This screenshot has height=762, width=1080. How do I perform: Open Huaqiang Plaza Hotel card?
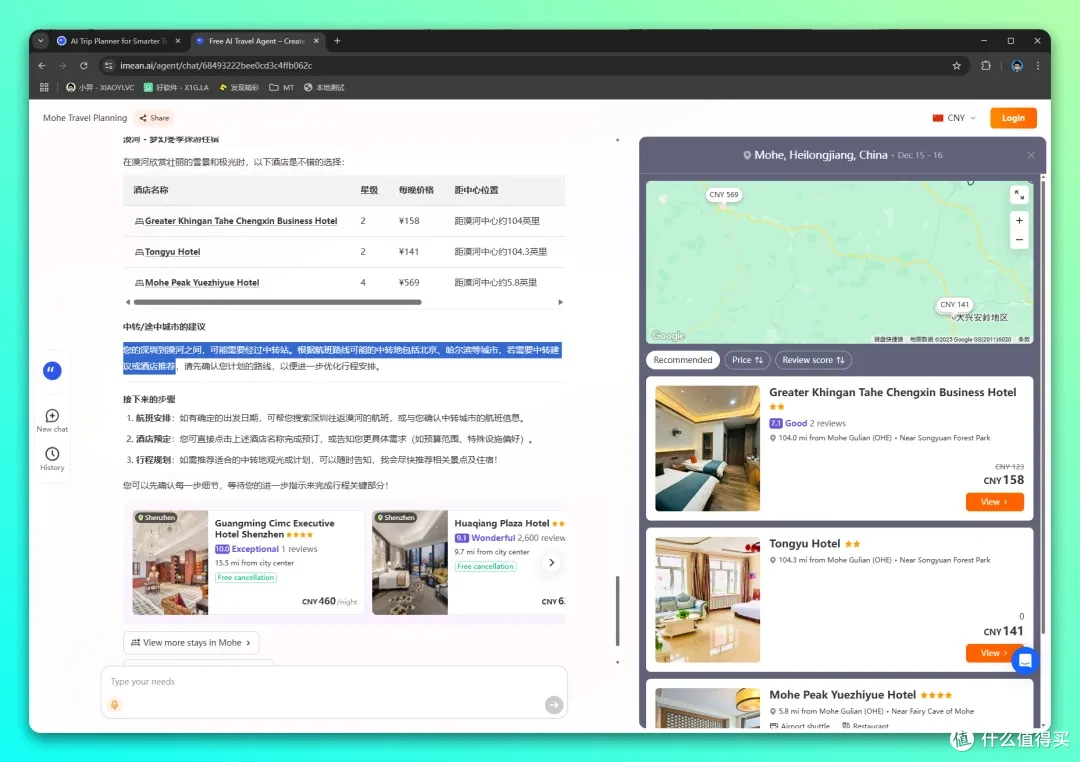coord(468,562)
